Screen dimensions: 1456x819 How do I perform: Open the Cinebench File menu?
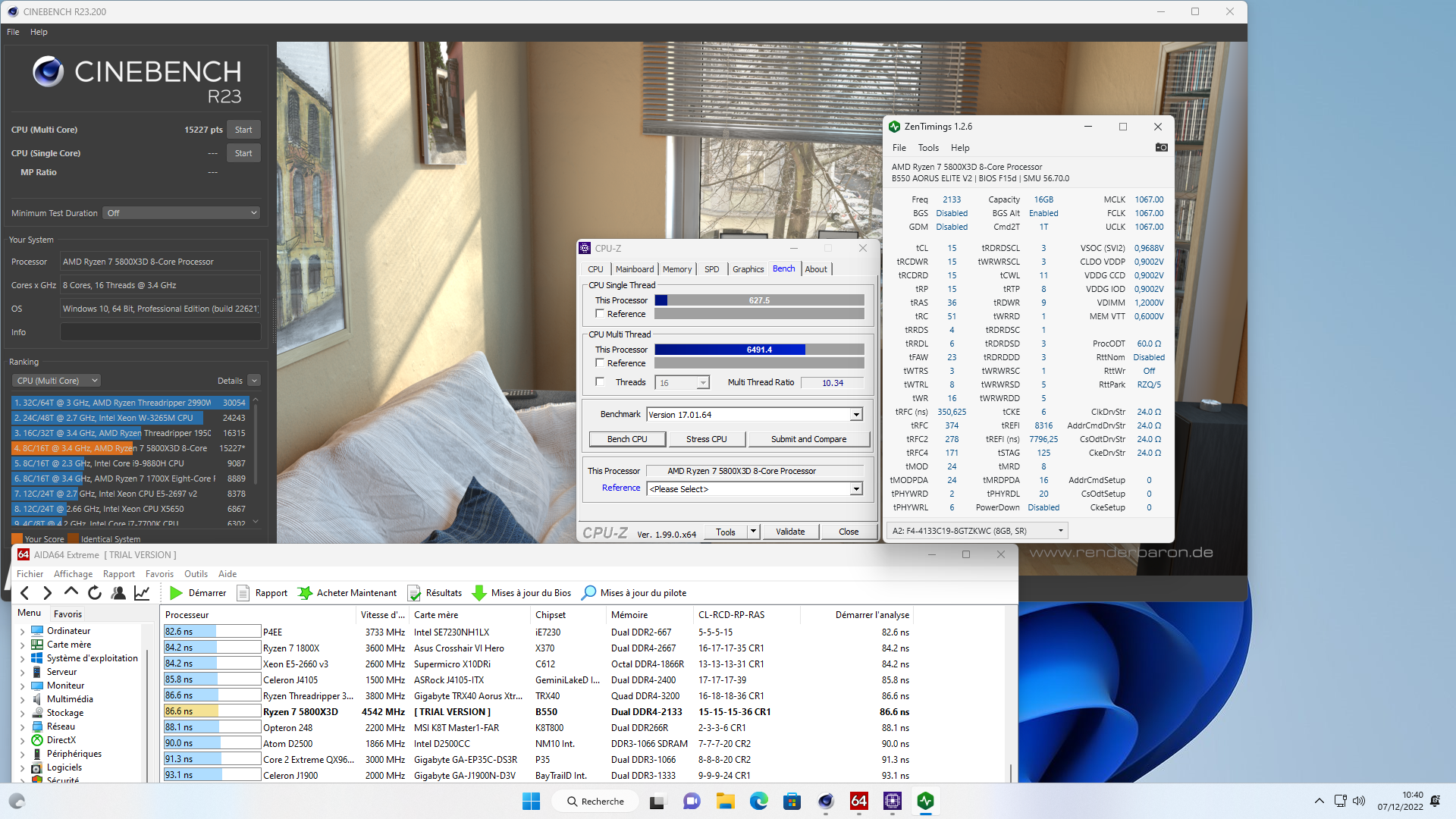click(13, 32)
